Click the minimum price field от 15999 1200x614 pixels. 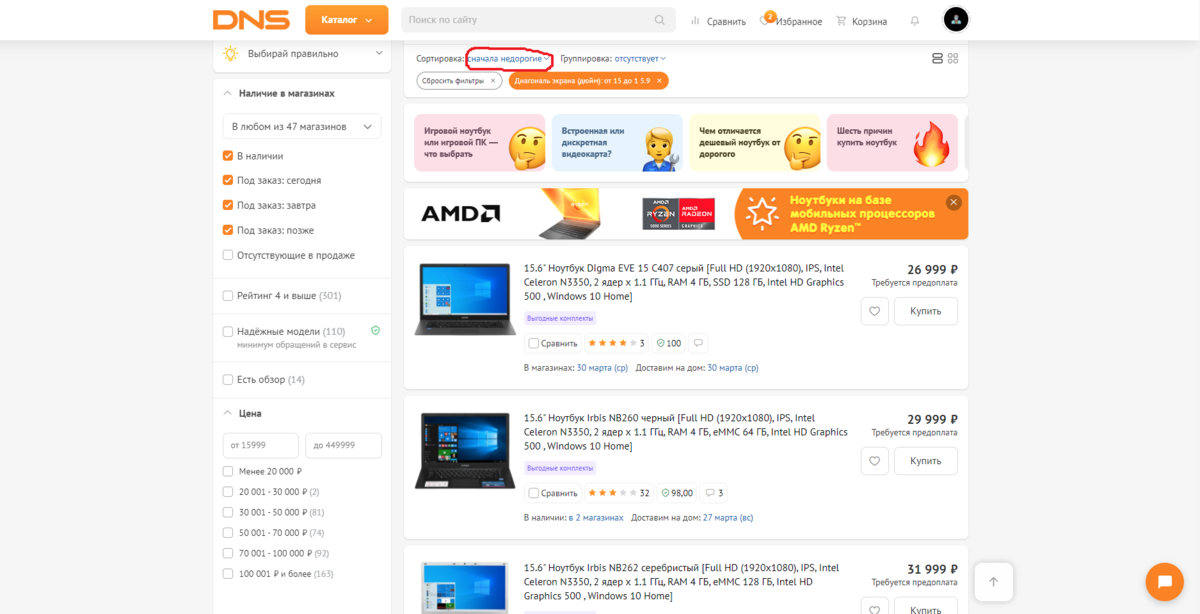pyautogui.click(x=260, y=446)
